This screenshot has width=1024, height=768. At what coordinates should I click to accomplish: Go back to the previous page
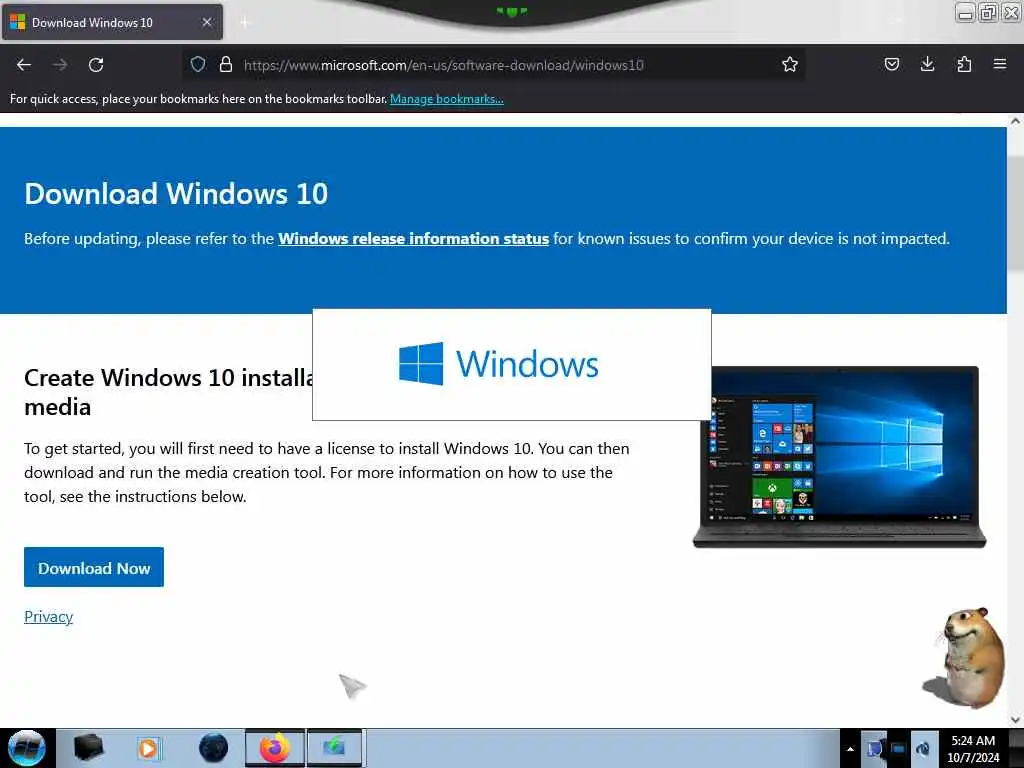pyautogui.click(x=24, y=65)
